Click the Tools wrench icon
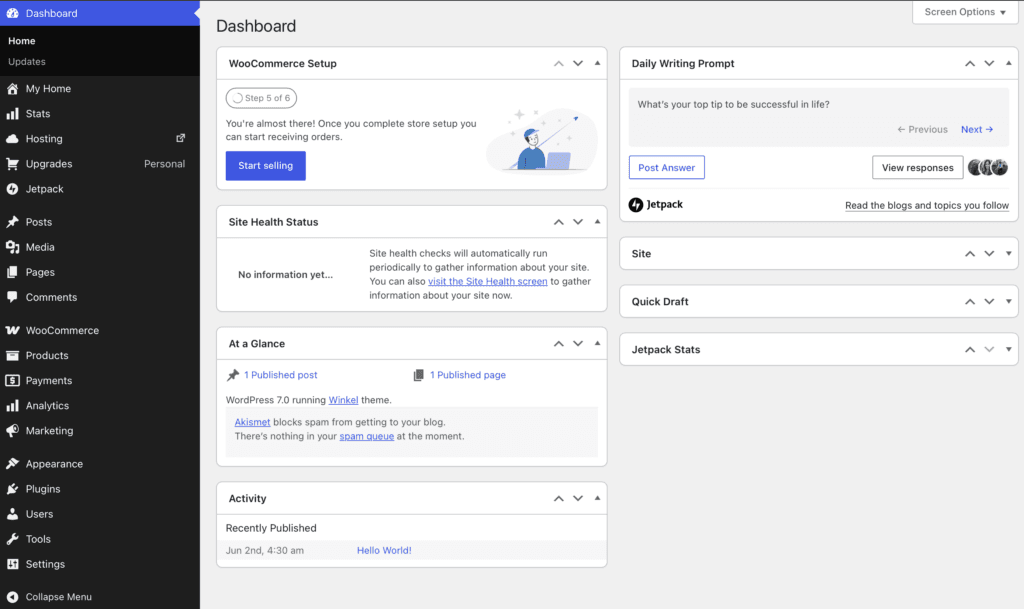1024x609 pixels. click(x=12, y=539)
